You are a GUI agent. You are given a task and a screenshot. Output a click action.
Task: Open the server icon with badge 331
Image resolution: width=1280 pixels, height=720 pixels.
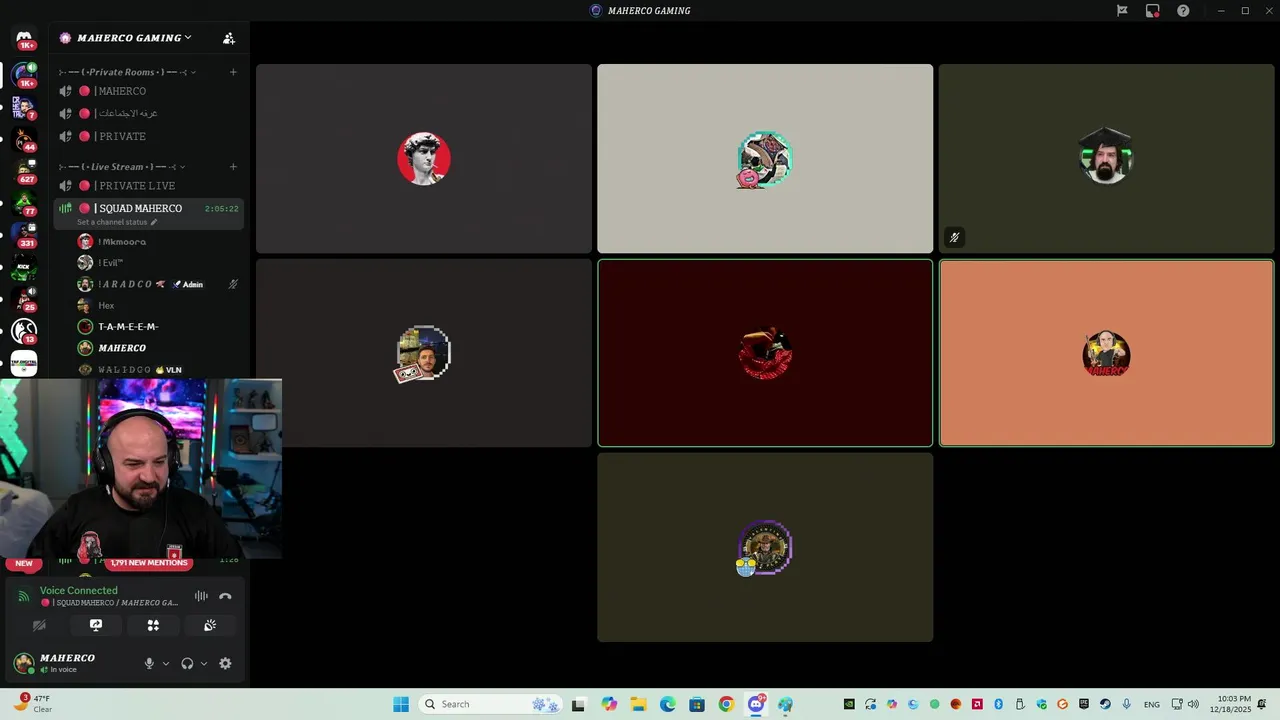(24, 235)
